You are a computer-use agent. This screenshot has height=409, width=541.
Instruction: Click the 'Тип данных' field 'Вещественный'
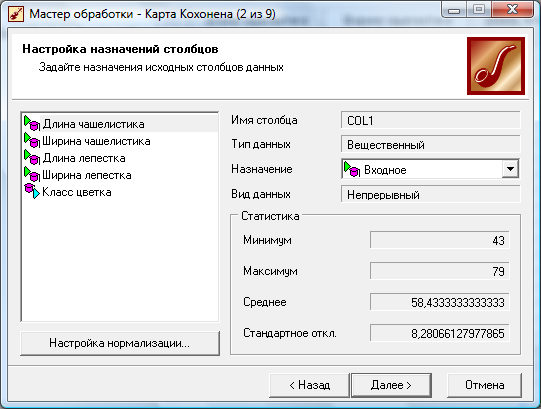(x=430, y=145)
